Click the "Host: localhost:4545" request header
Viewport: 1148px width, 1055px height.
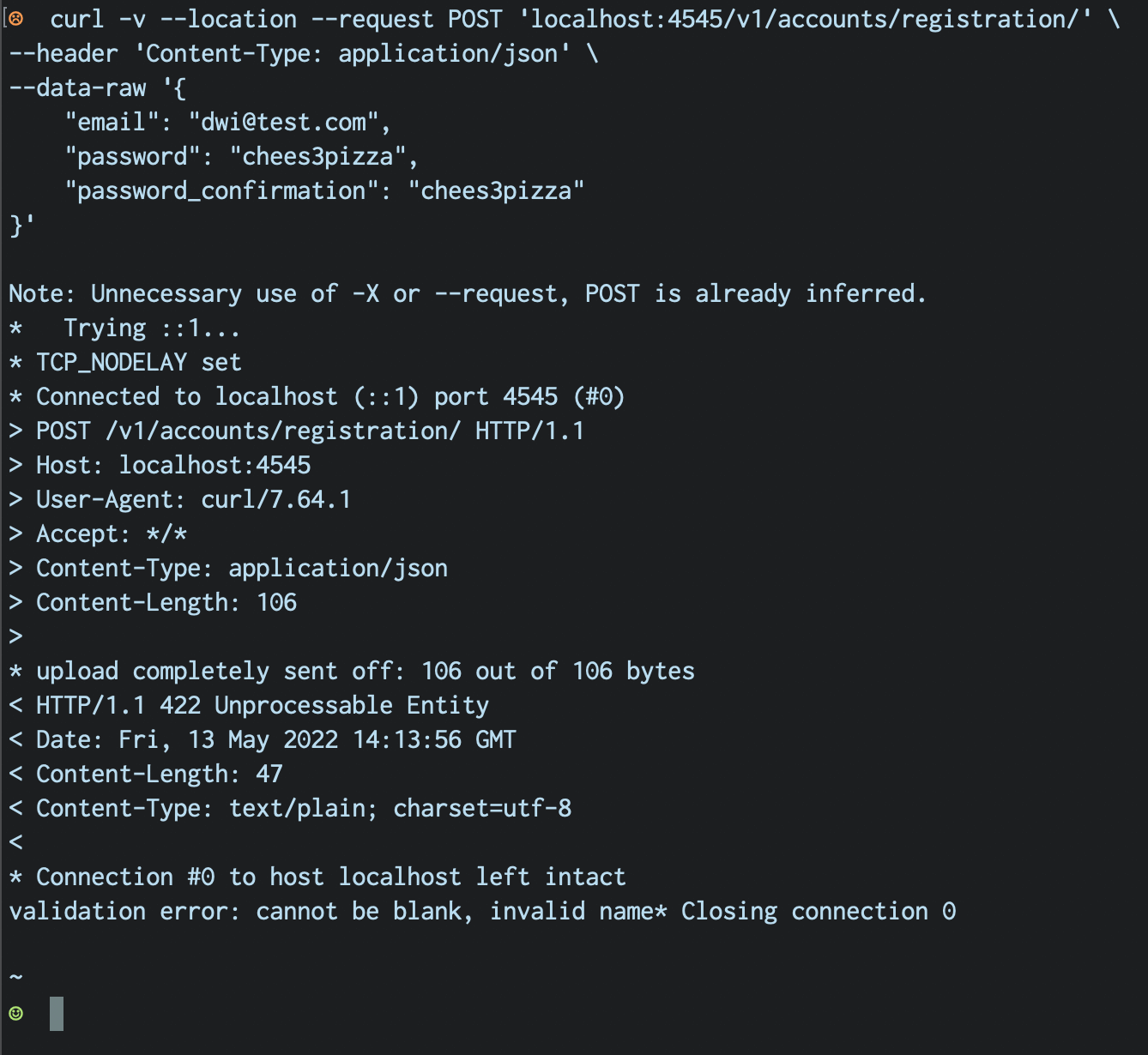[173, 465]
